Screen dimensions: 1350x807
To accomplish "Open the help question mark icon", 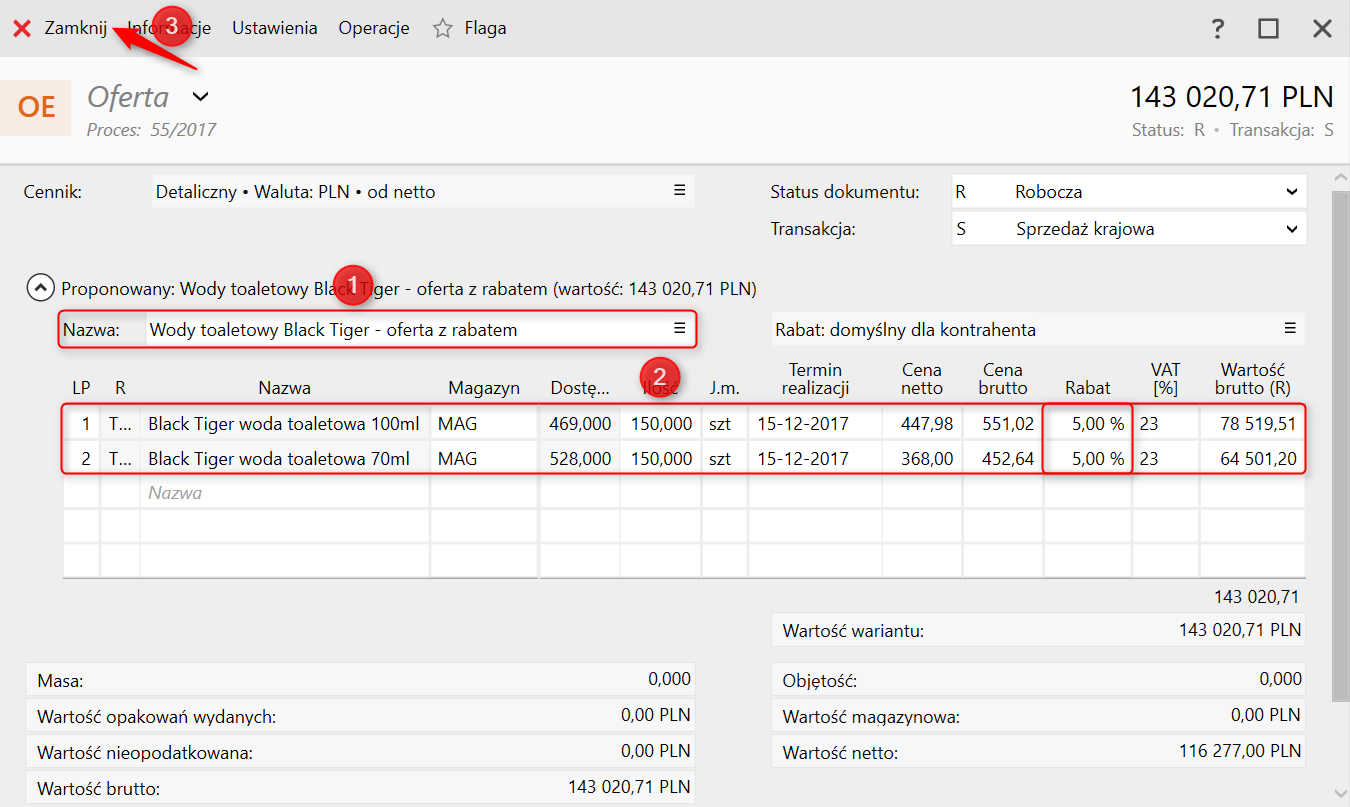I will point(1217,29).
